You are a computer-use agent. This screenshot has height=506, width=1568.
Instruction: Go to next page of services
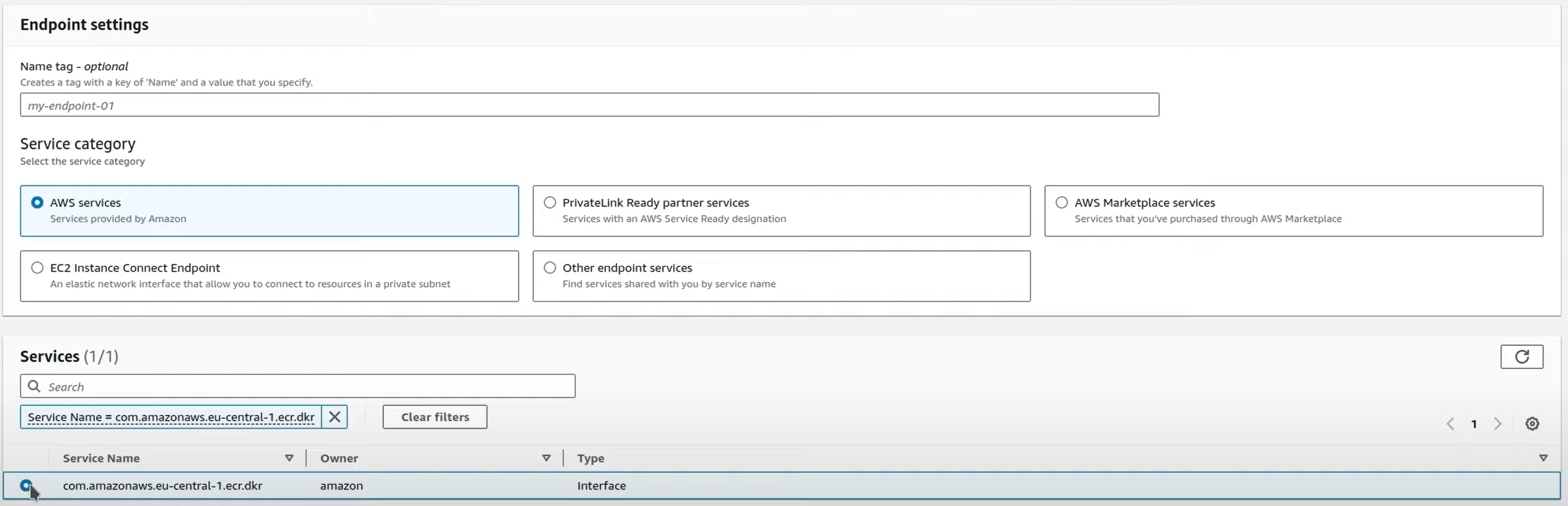1497,424
